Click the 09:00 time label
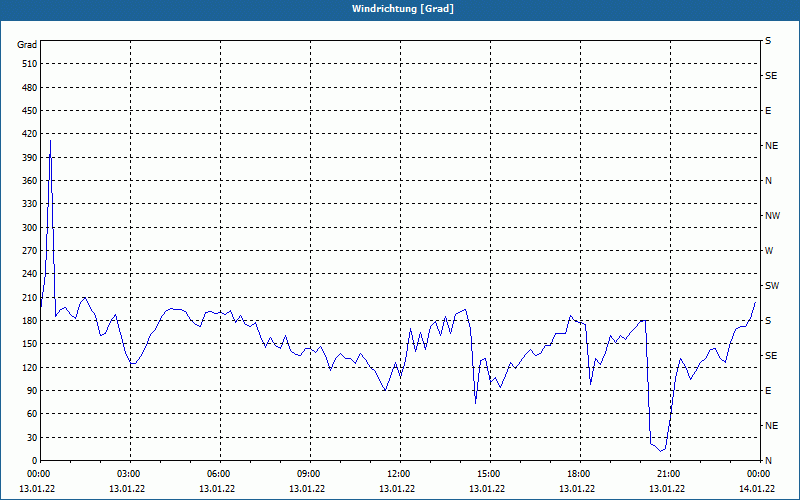Screen dimensions: 800x500 click(311, 474)
